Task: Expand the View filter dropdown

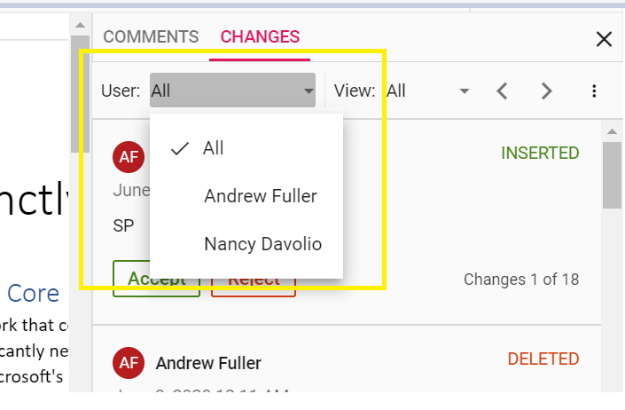Action: [427, 91]
